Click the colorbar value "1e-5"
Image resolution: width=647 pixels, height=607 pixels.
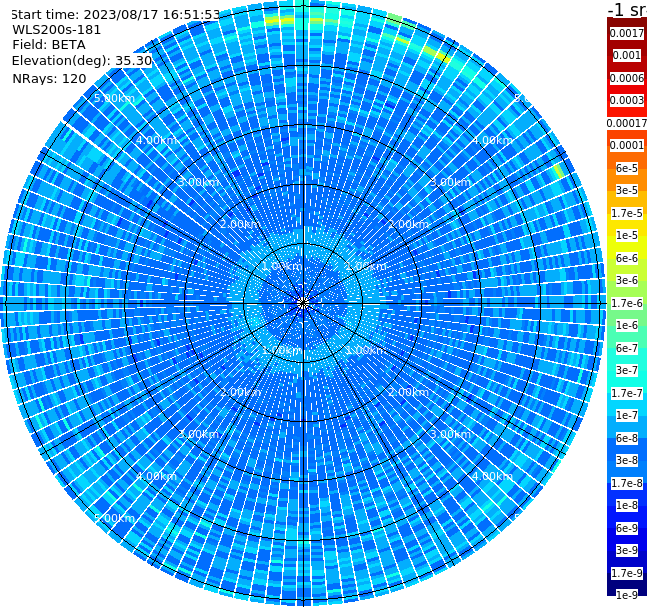627,235
